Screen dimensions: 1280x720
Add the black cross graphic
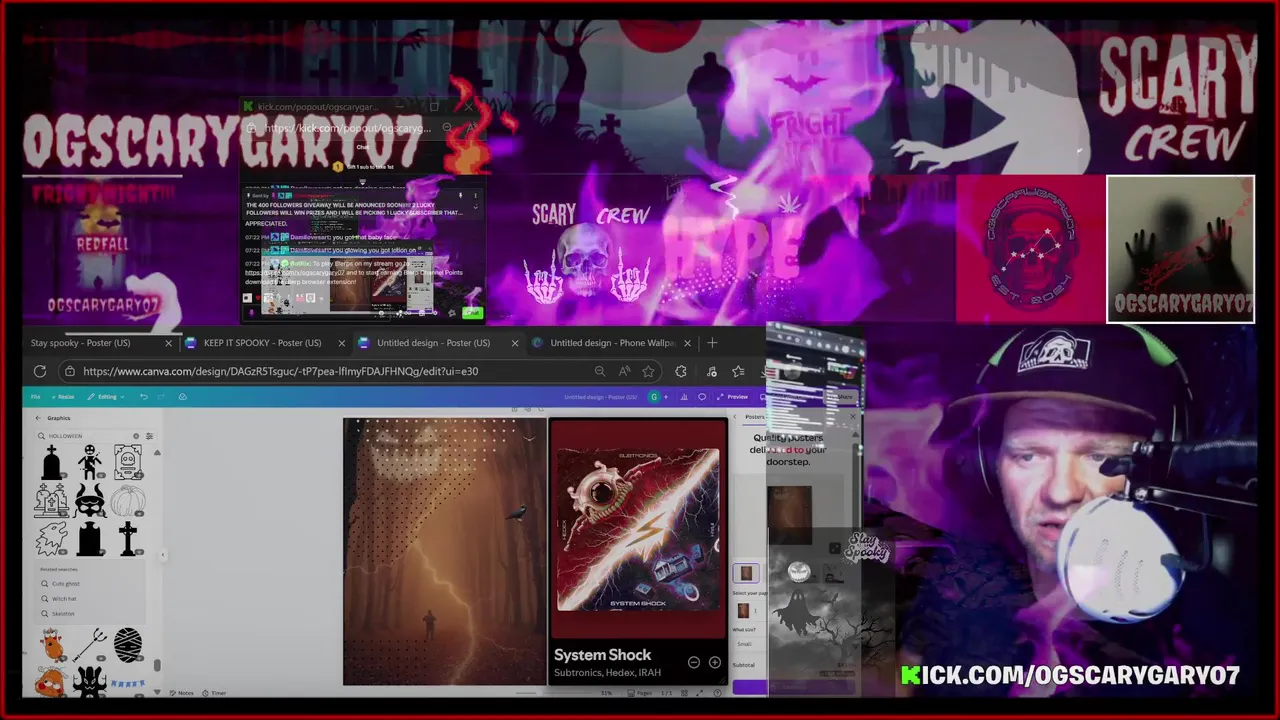(128, 539)
